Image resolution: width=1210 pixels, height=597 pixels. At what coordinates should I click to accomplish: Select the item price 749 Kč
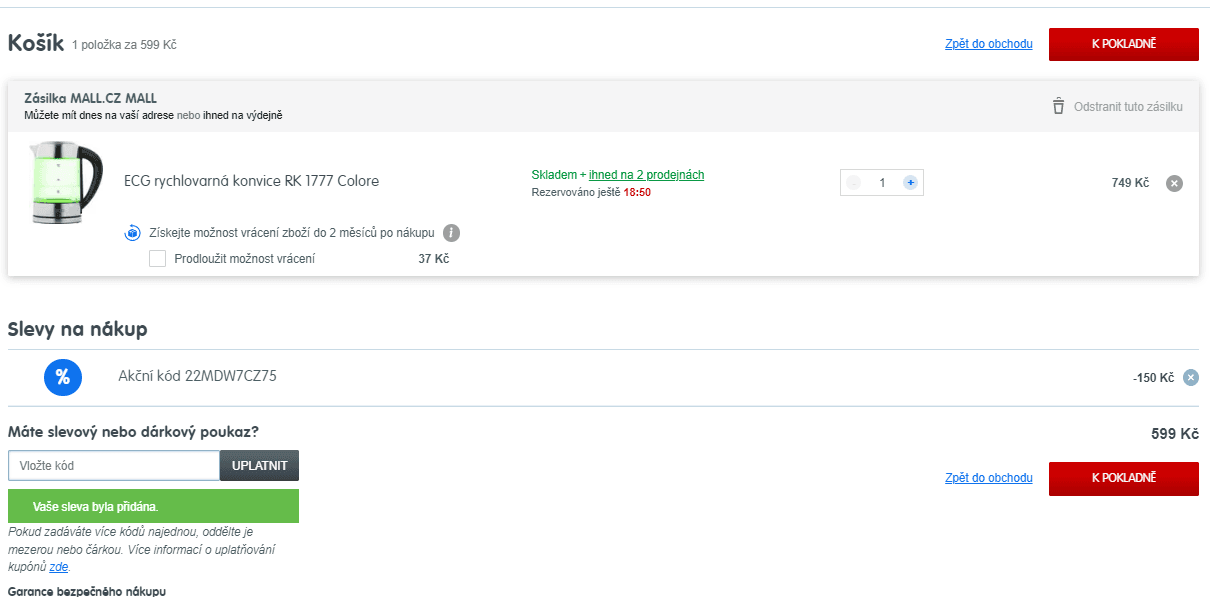pos(1130,183)
